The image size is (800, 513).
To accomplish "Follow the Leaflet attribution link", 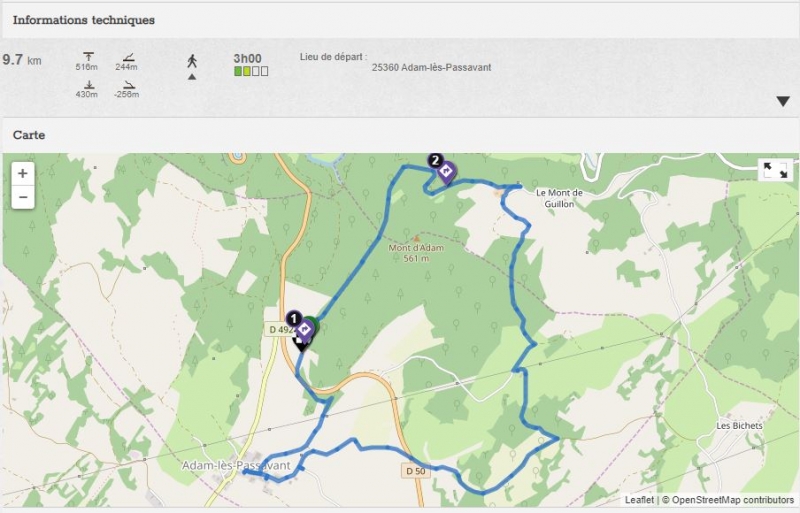I will tap(639, 500).
